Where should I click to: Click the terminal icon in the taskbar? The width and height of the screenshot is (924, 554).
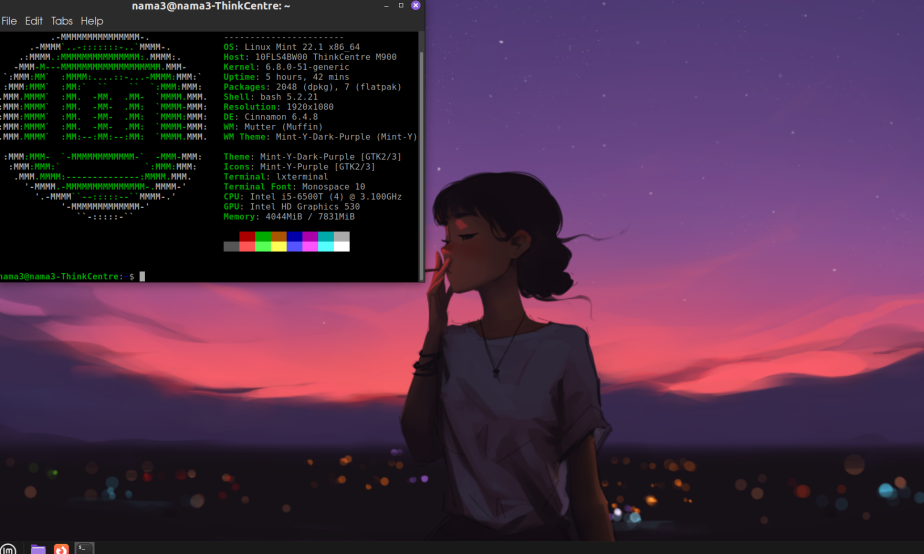[x=85, y=548]
